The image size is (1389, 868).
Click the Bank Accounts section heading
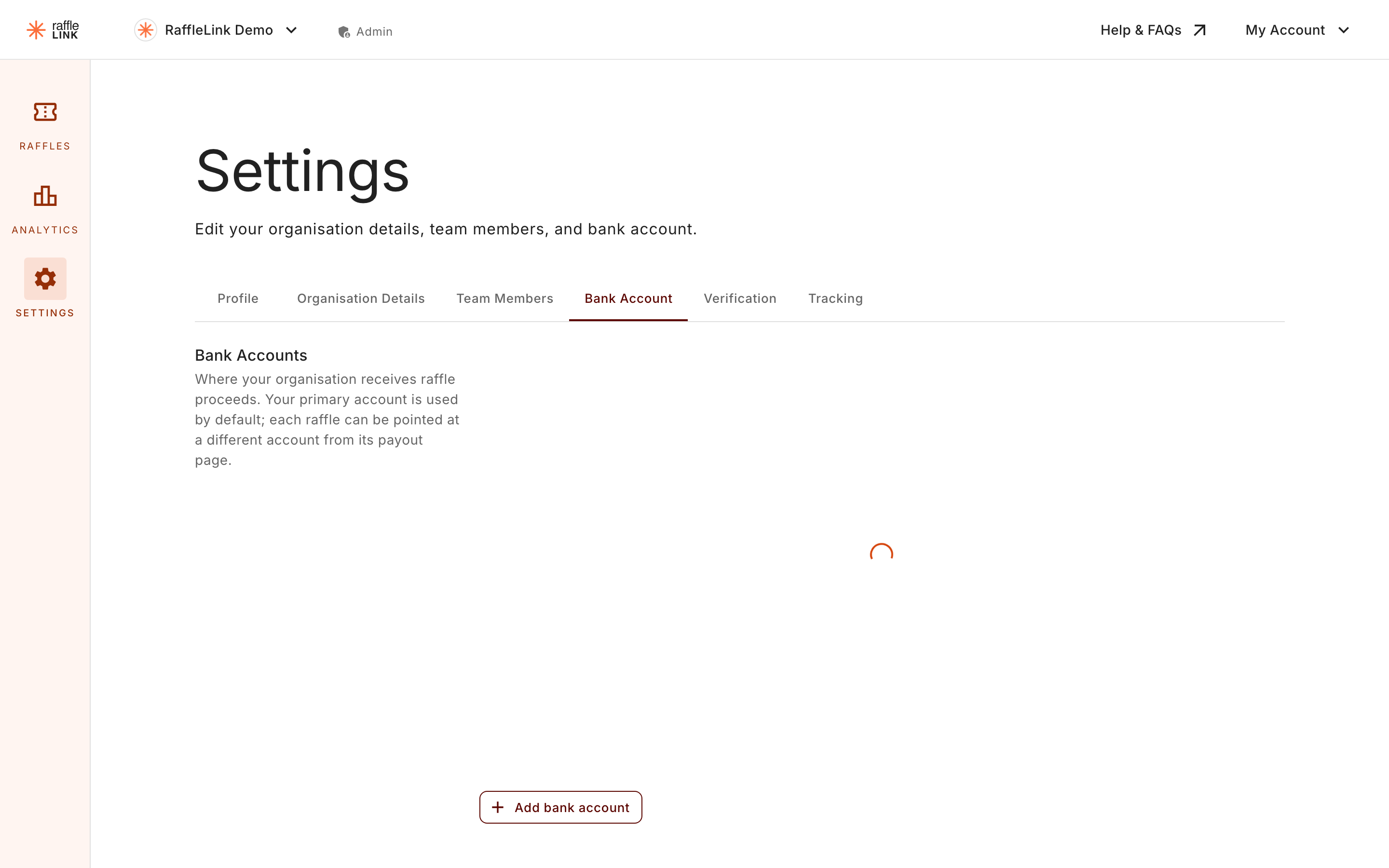251,355
